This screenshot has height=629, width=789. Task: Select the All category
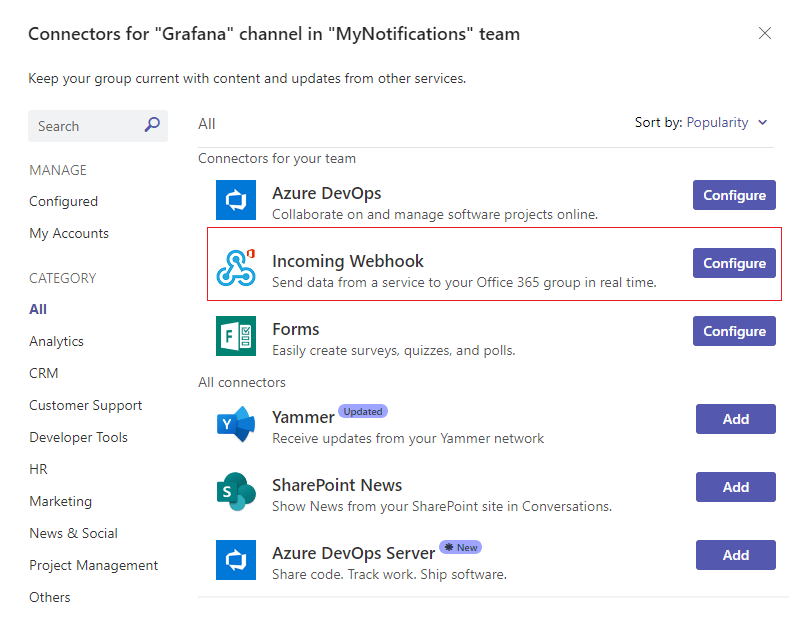(38, 309)
